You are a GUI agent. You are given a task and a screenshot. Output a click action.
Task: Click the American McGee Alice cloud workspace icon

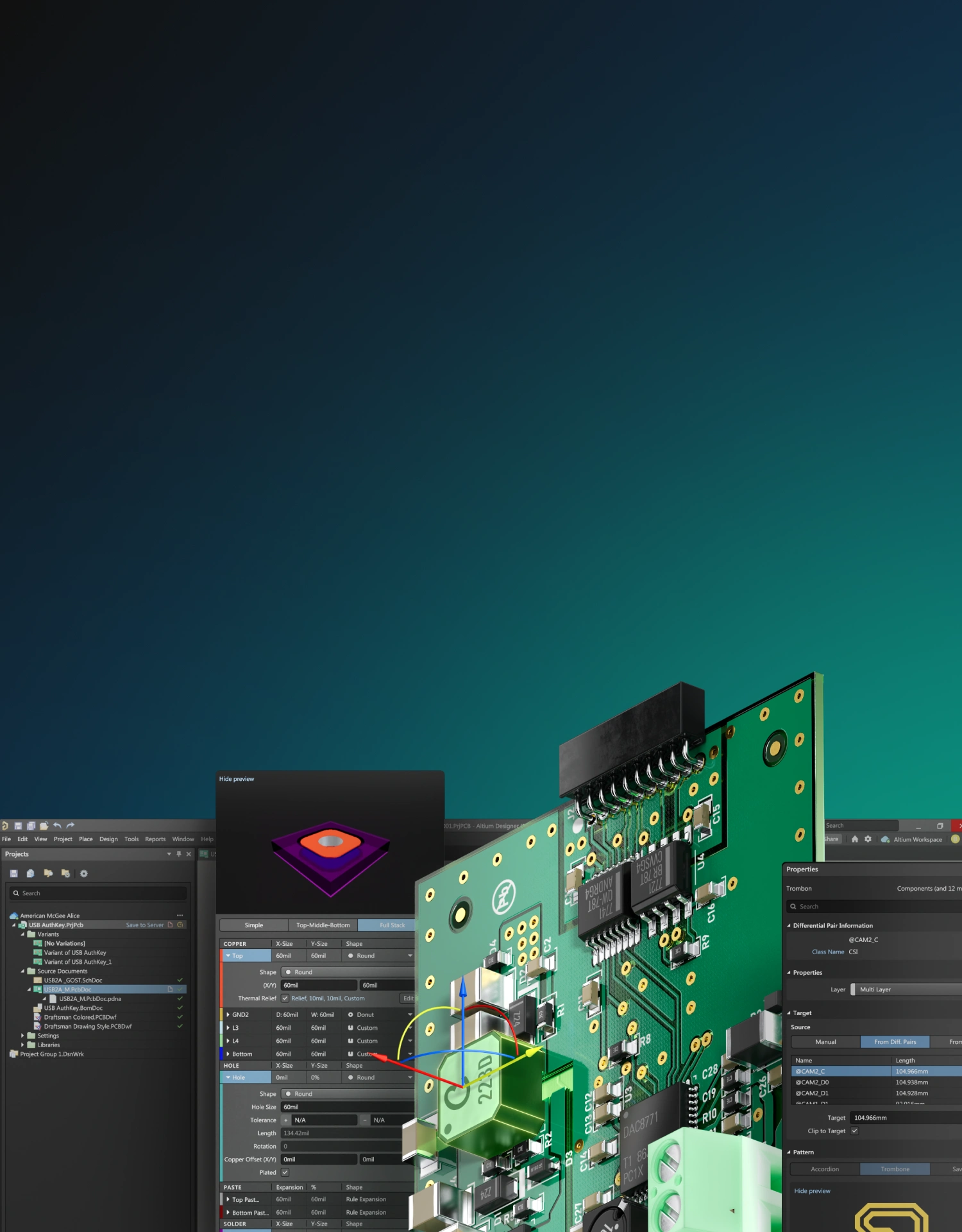click(x=13, y=916)
